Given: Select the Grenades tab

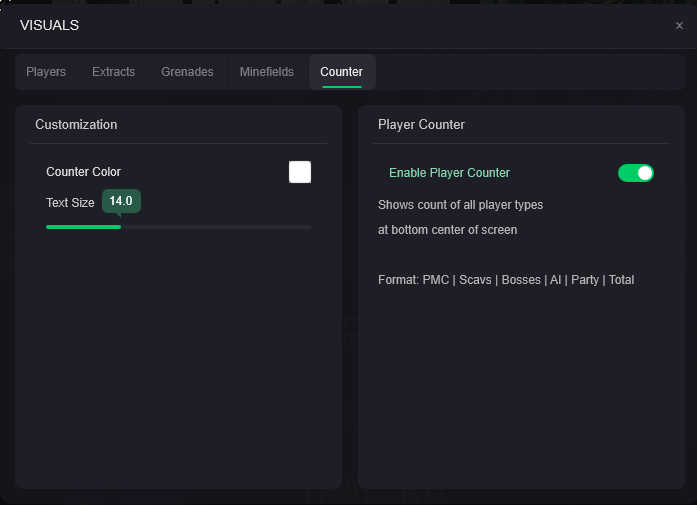Looking at the screenshot, I should coord(187,72).
